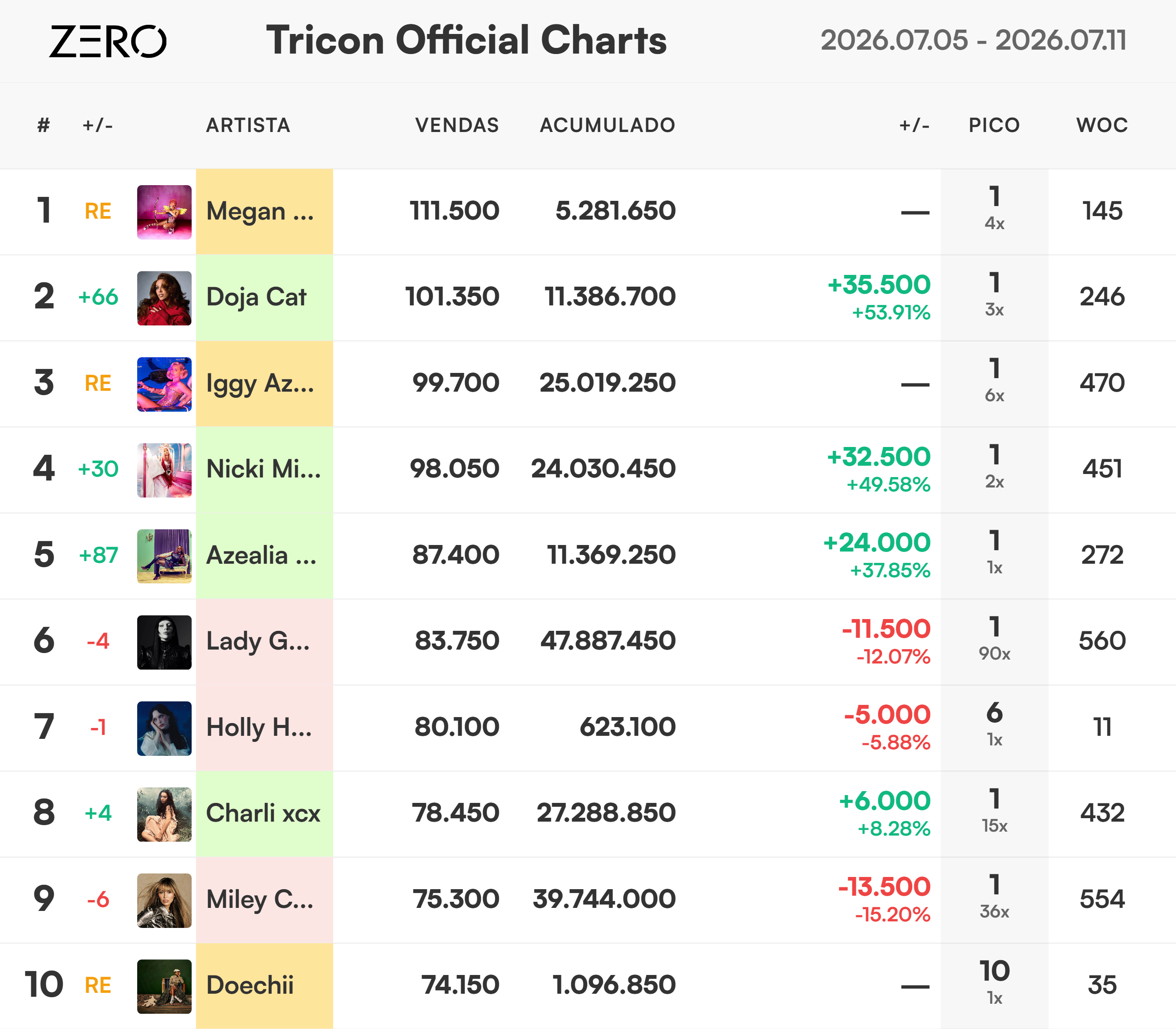The width and height of the screenshot is (1176, 1029).
Task: Click Miley C's cover thumbnail
Action: click(164, 900)
